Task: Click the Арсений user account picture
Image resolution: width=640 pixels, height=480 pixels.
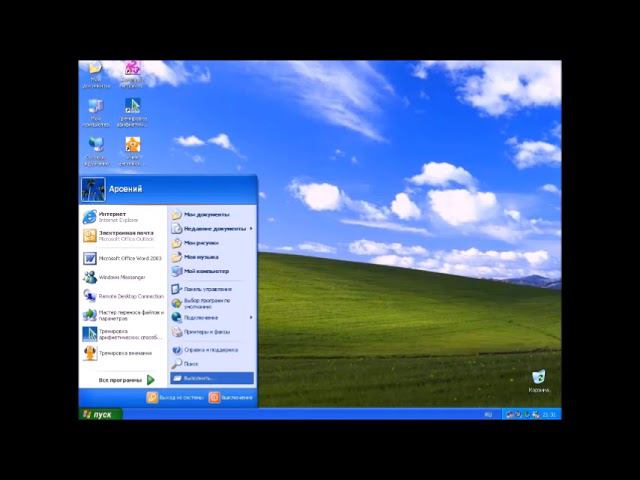Action: (93, 189)
